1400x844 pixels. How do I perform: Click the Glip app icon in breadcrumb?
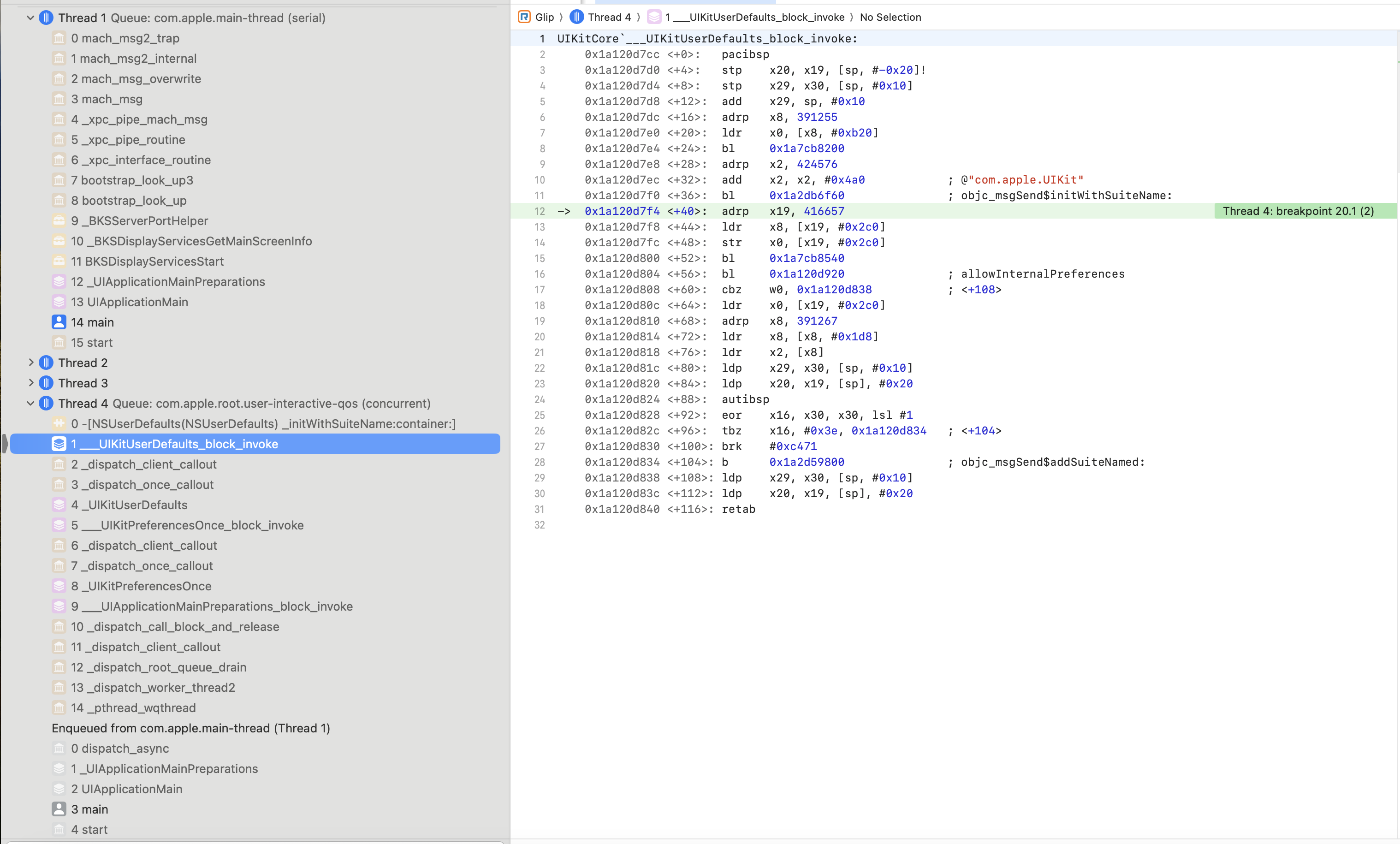pyautogui.click(x=524, y=17)
